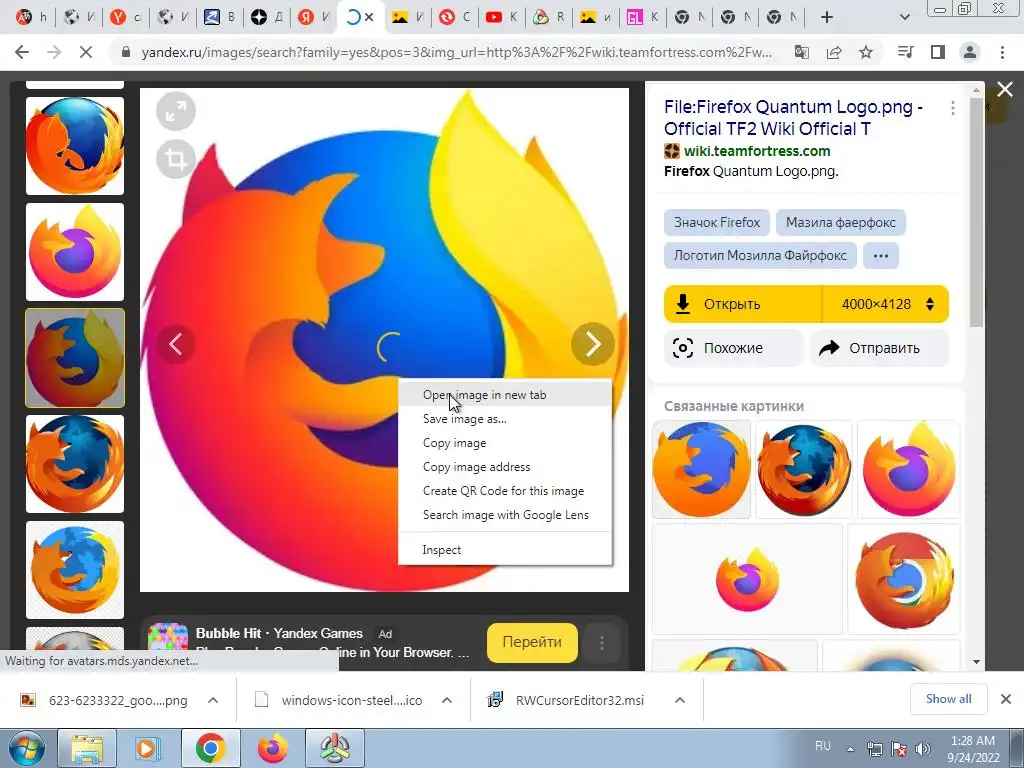Click the Открыть download button

pyautogui.click(x=743, y=304)
